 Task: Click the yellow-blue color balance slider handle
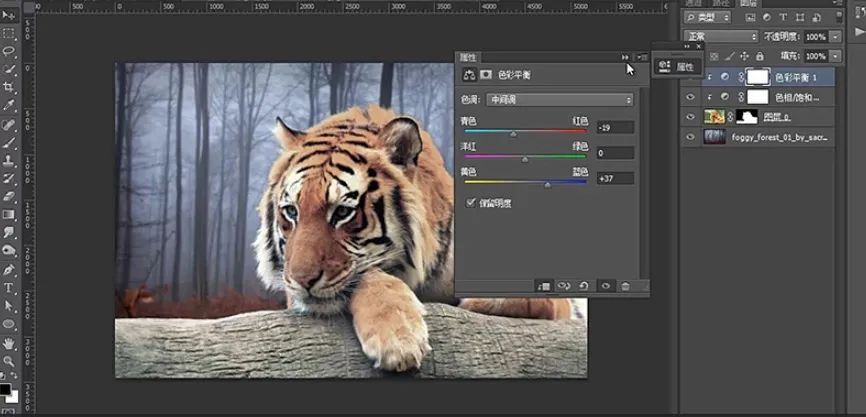coord(547,185)
